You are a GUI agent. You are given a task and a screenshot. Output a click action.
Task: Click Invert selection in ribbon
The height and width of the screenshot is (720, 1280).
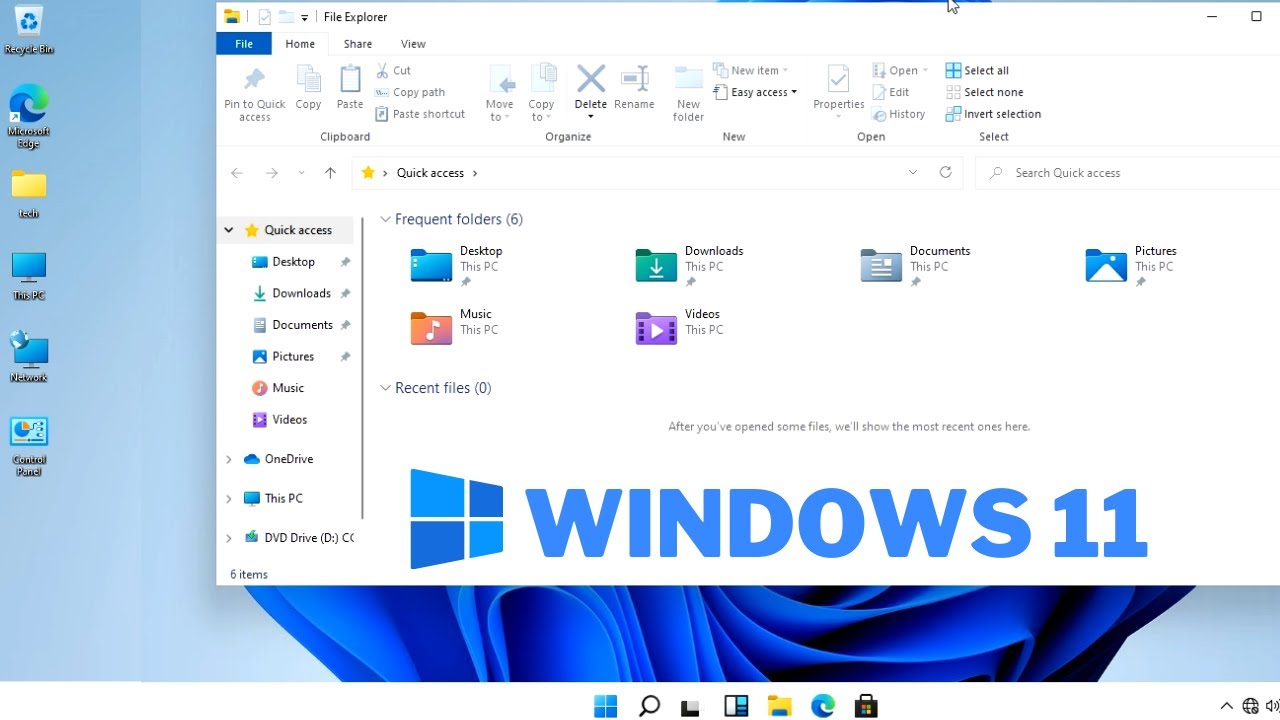click(993, 114)
